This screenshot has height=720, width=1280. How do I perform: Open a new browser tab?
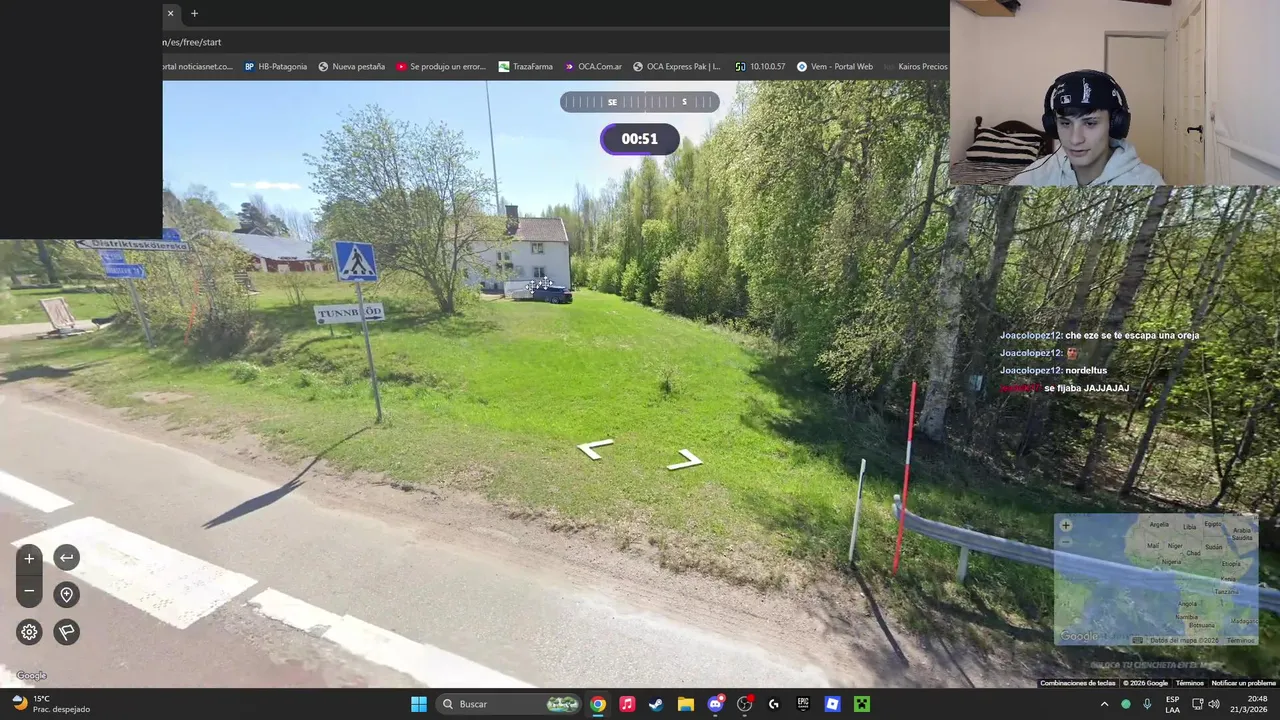pos(194,13)
